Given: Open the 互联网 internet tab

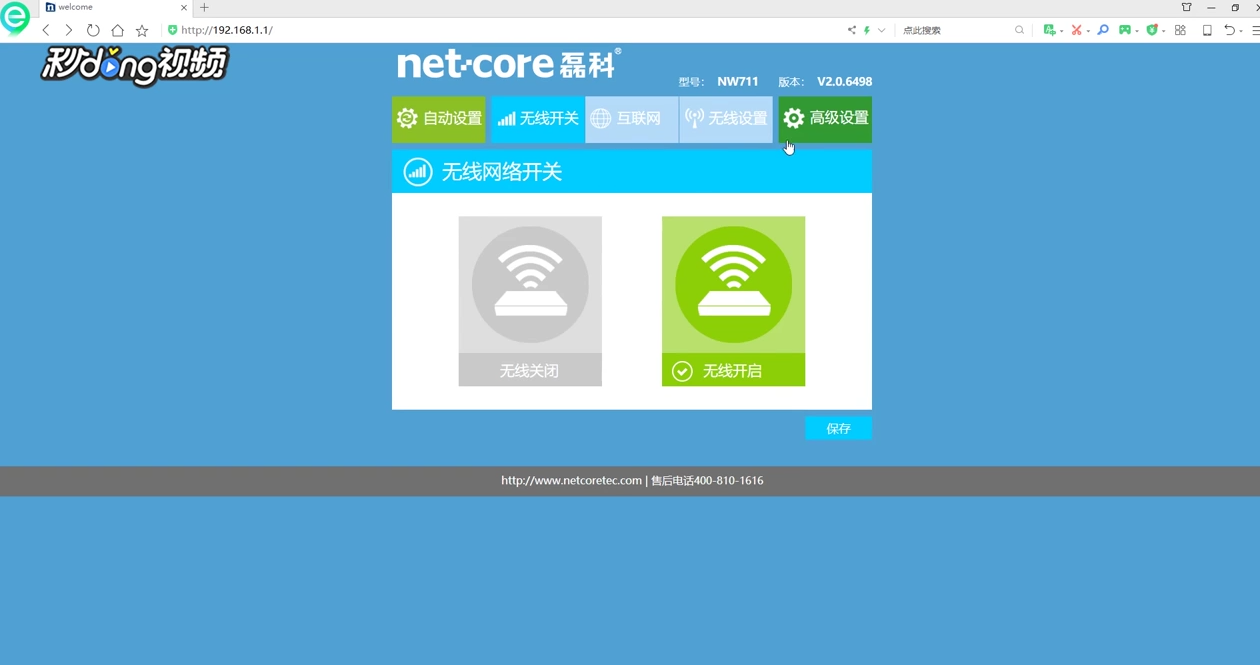Looking at the screenshot, I should pos(632,119).
